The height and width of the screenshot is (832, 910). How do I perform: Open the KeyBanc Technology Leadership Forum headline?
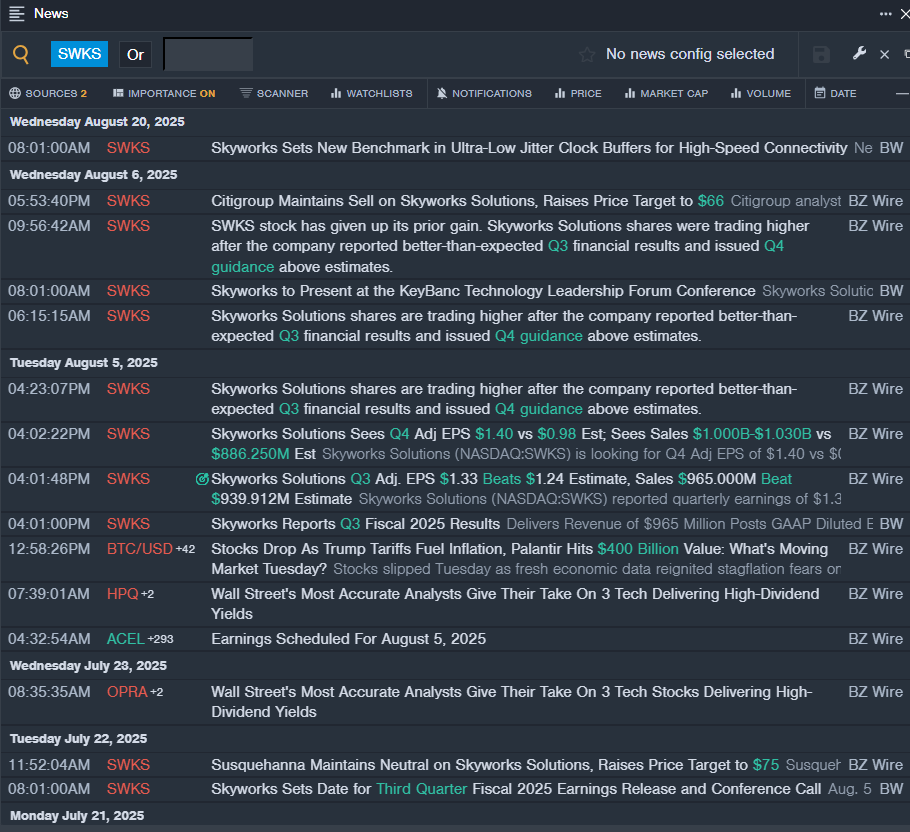pos(483,291)
